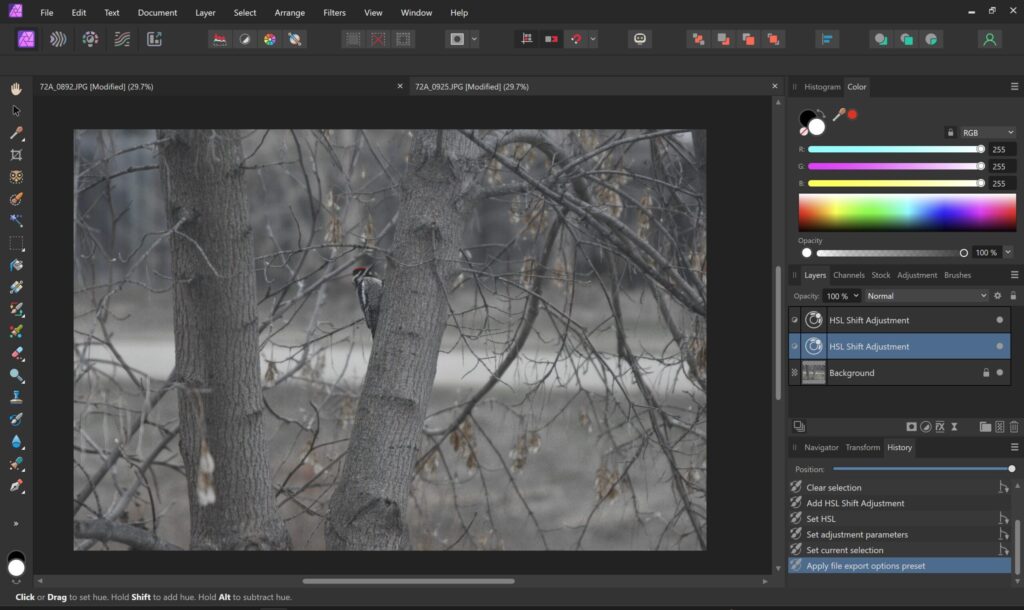The image size is (1024, 610).
Task: Open the RGB color model dropdown
Action: [987, 132]
